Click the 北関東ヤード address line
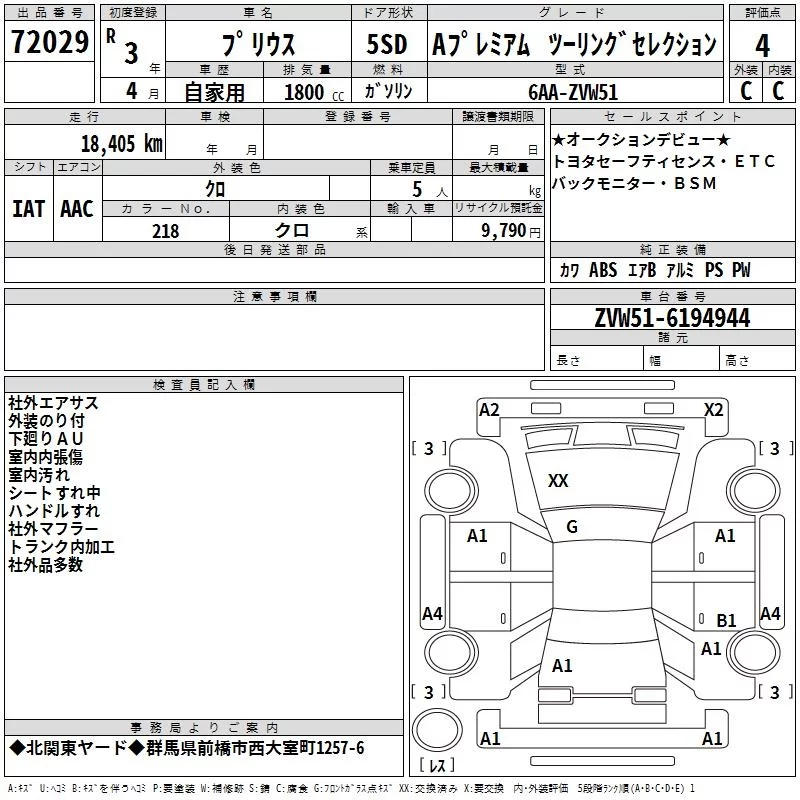The image size is (800, 800). 187,748
